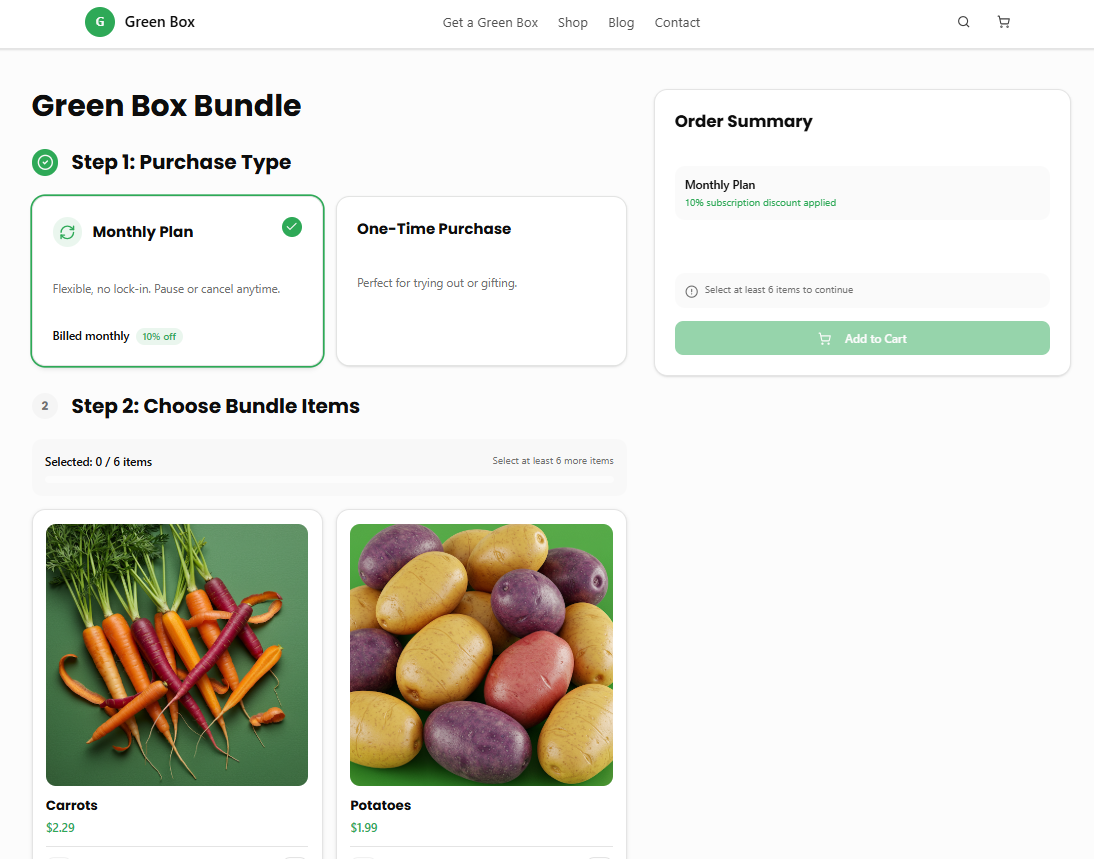Go to the Get a Green Box page
This screenshot has width=1094, height=859.
coord(490,23)
